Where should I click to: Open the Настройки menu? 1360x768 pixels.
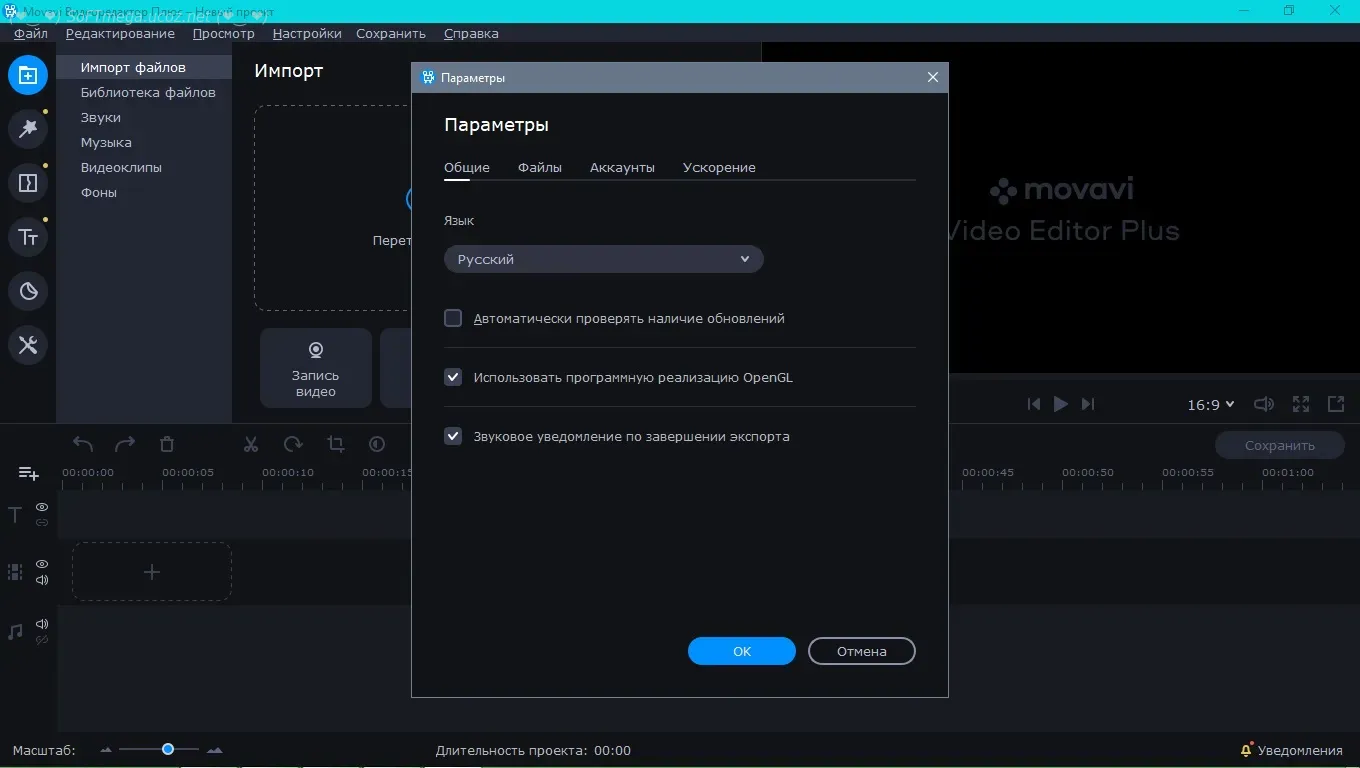click(x=306, y=33)
